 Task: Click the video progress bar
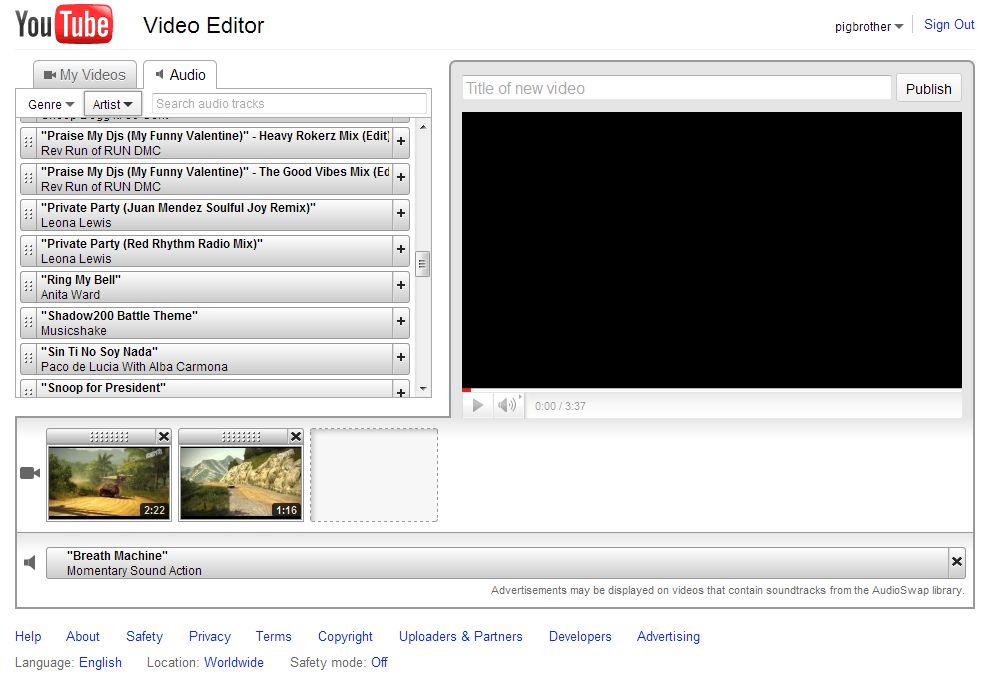pos(711,388)
